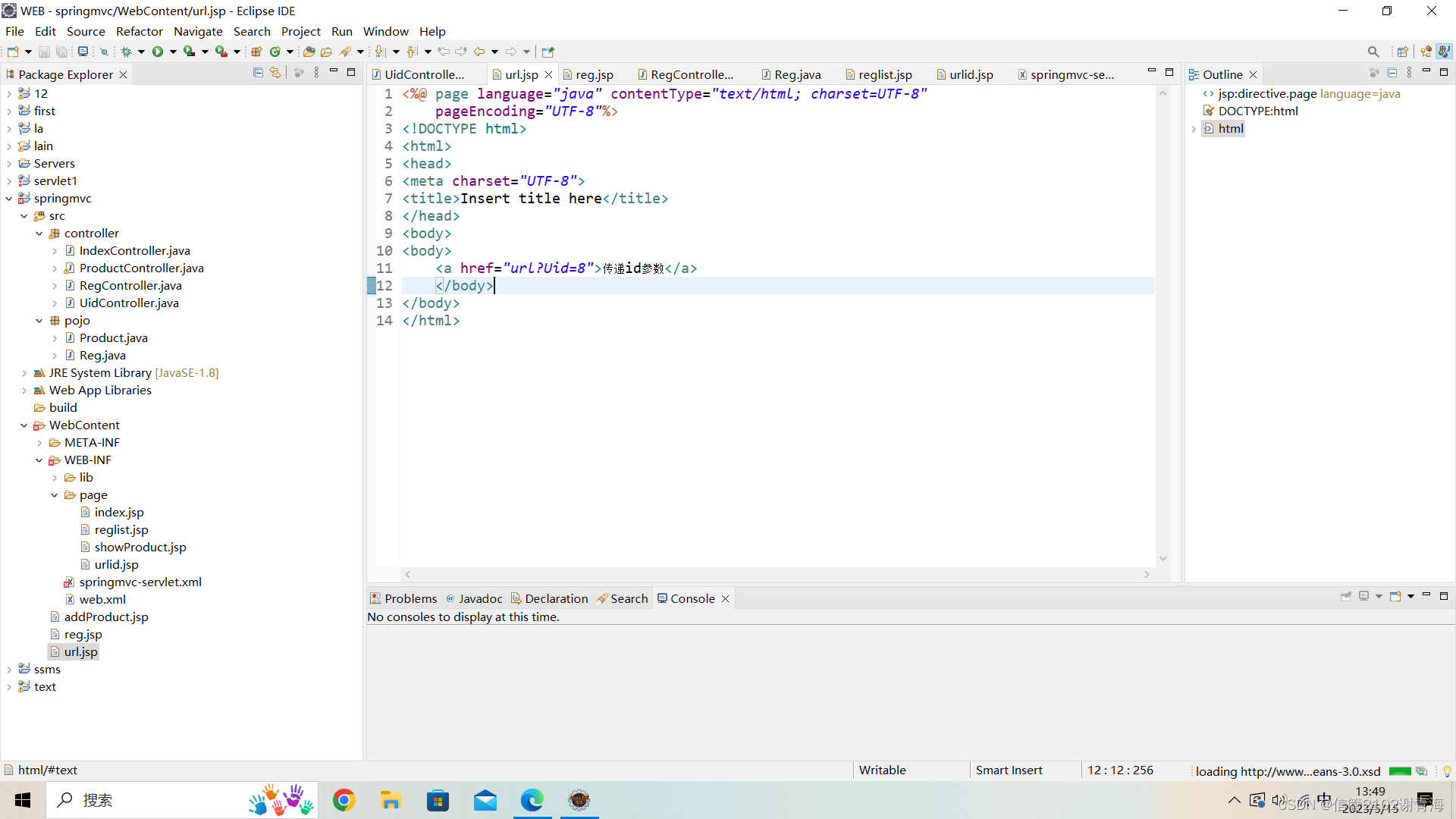Open the Refactor menu
This screenshot has width=1456, height=819.
tap(139, 31)
